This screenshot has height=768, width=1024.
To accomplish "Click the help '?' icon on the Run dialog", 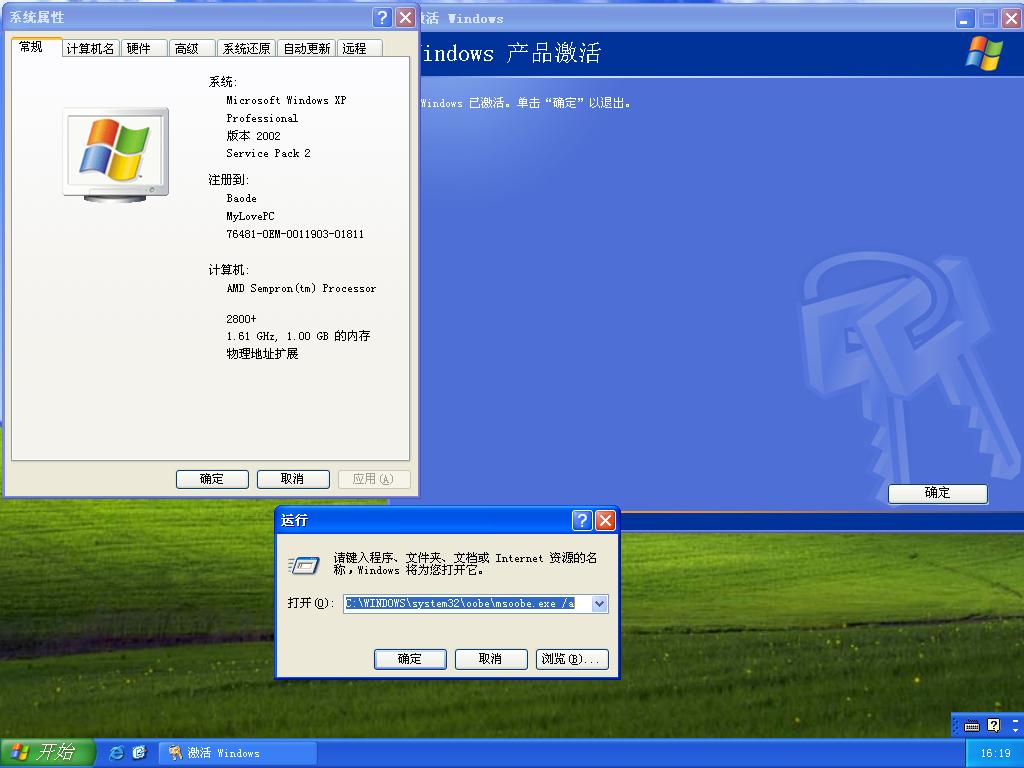I will pos(583,520).
